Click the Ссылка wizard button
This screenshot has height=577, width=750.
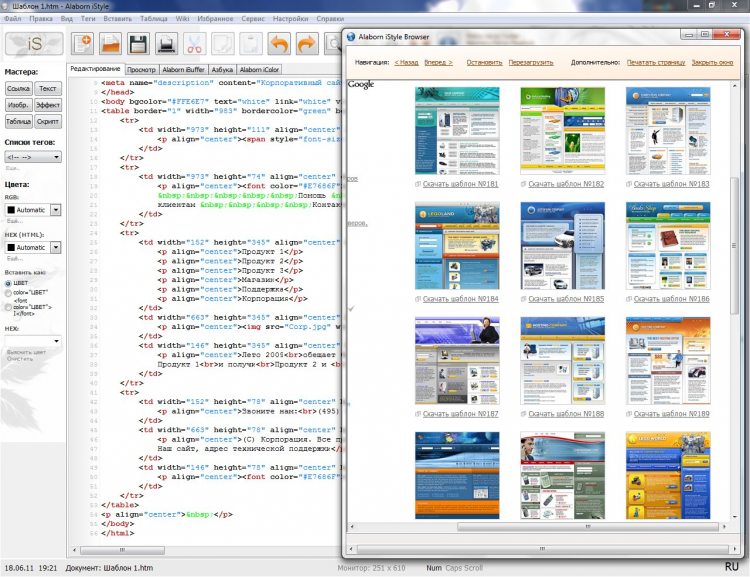pos(19,89)
